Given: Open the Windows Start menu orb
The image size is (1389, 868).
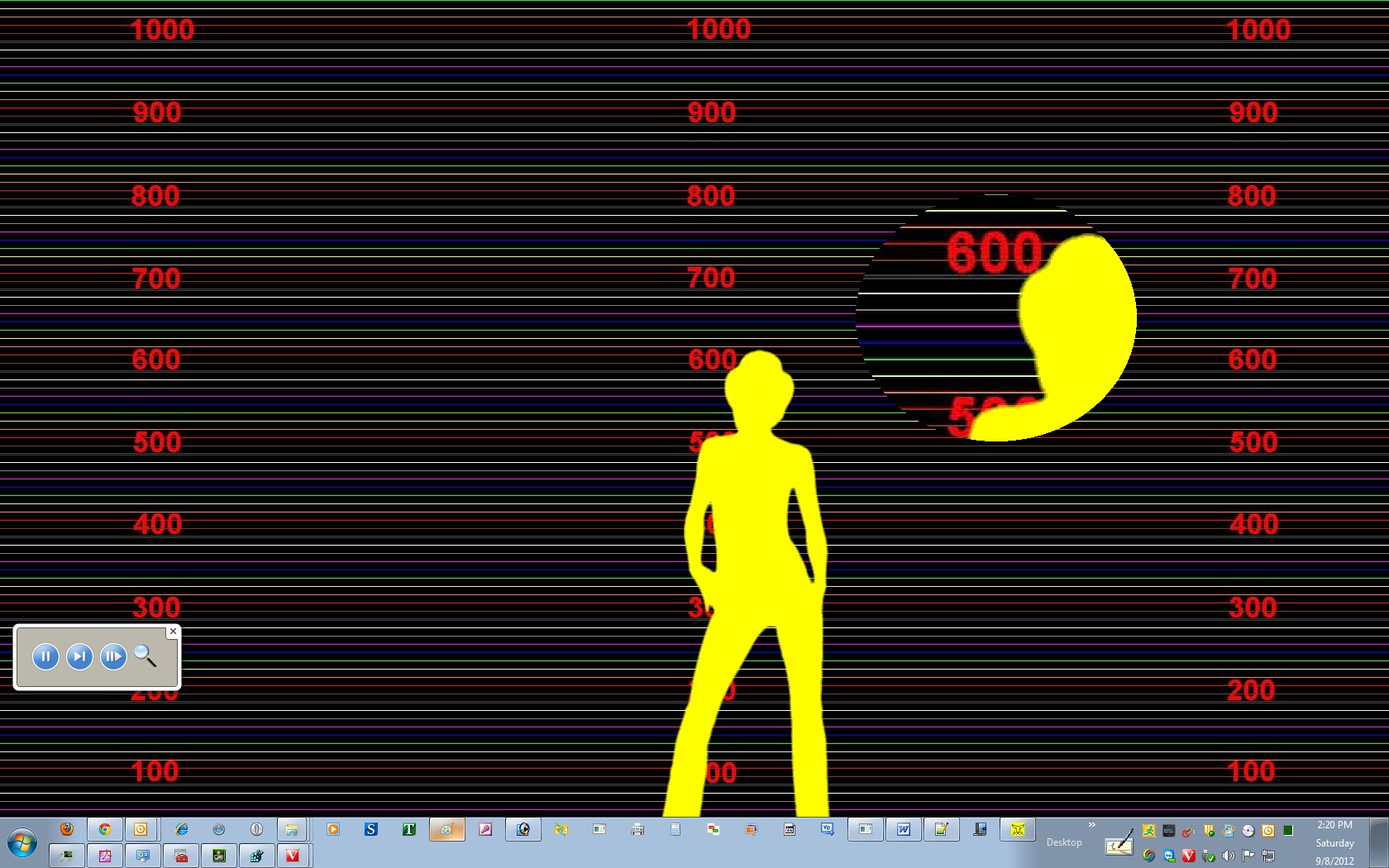Looking at the screenshot, I should [x=22, y=844].
